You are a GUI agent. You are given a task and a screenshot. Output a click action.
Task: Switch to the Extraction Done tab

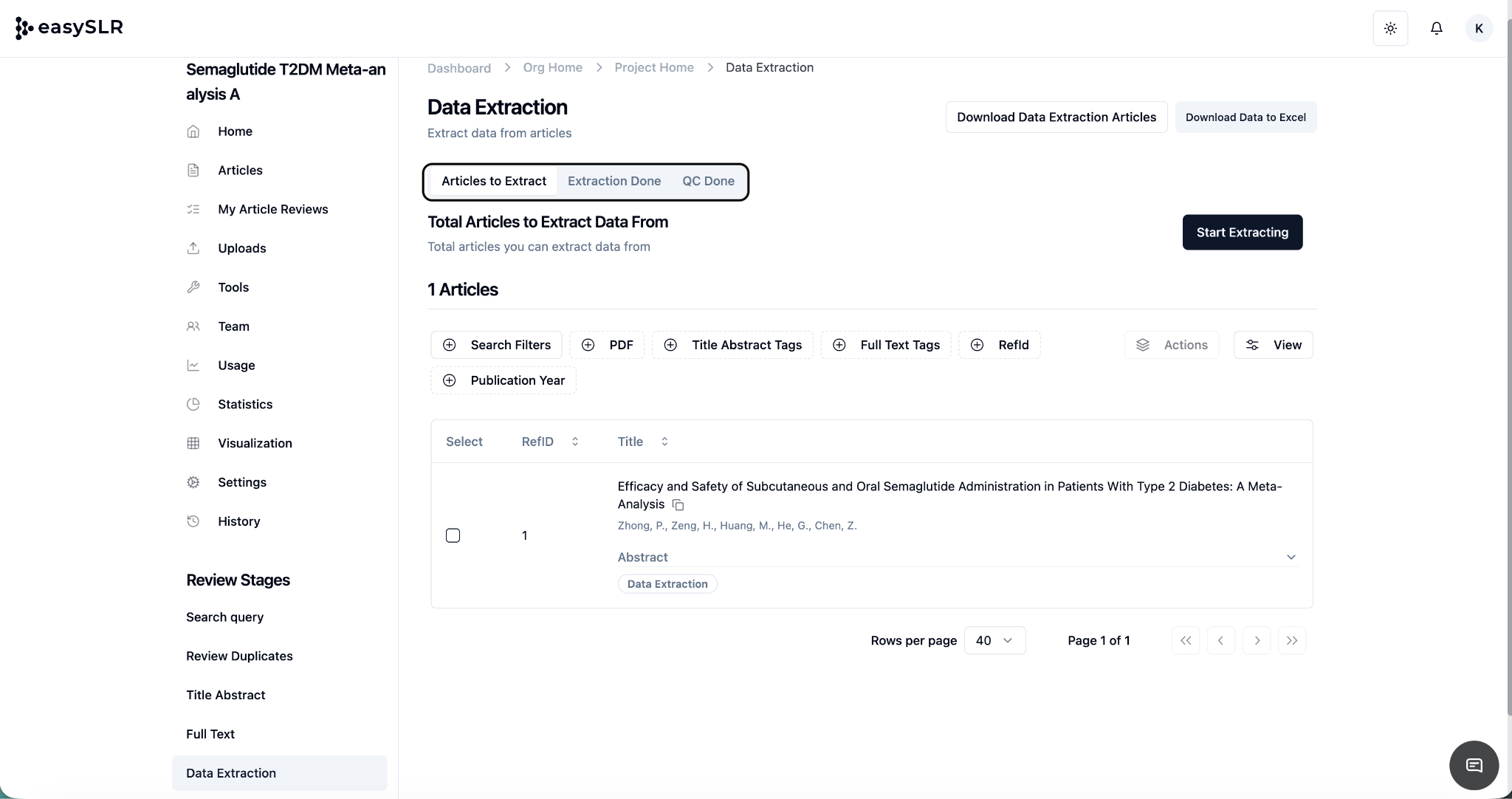[614, 181]
